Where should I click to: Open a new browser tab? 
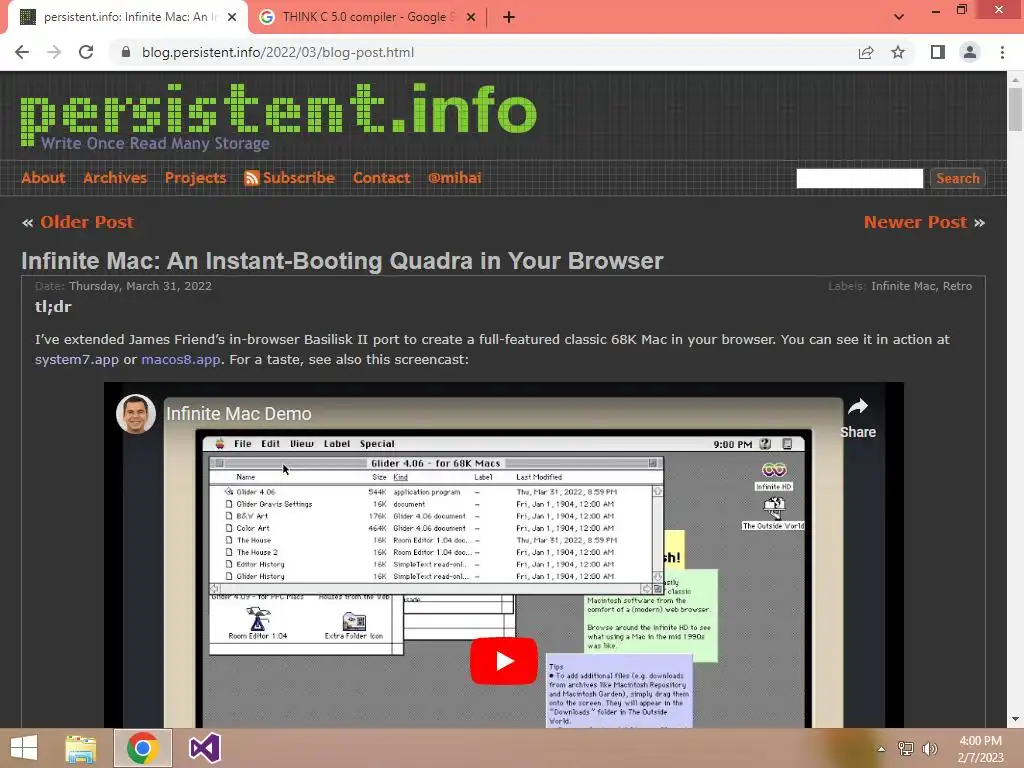(509, 17)
